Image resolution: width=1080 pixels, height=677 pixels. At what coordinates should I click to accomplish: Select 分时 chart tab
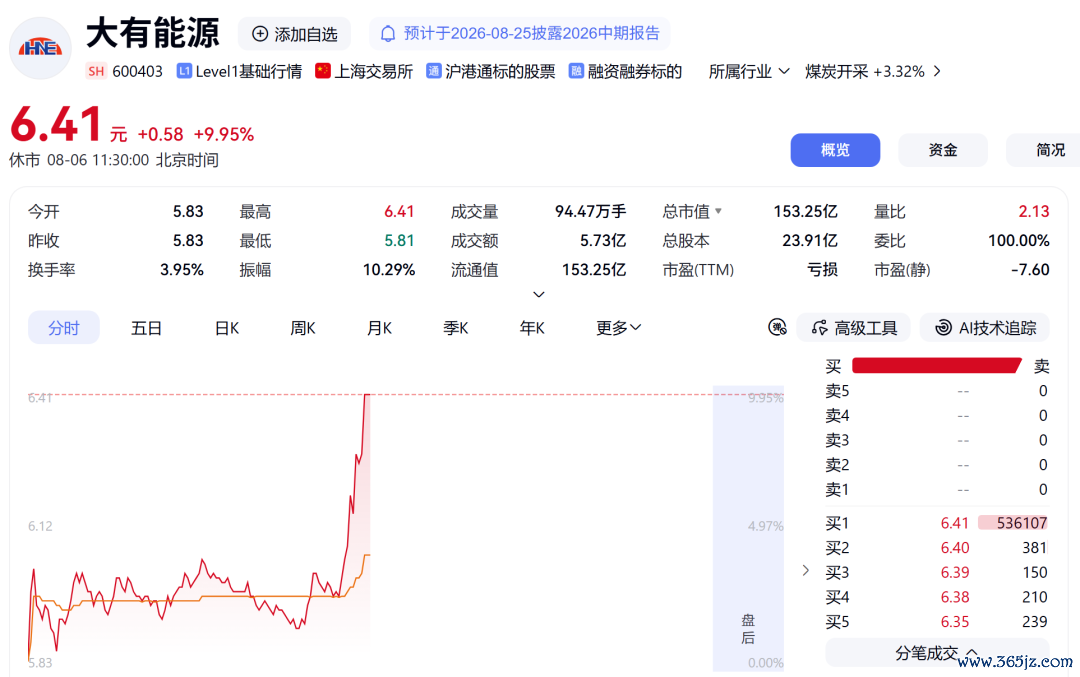(x=64, y=328)
